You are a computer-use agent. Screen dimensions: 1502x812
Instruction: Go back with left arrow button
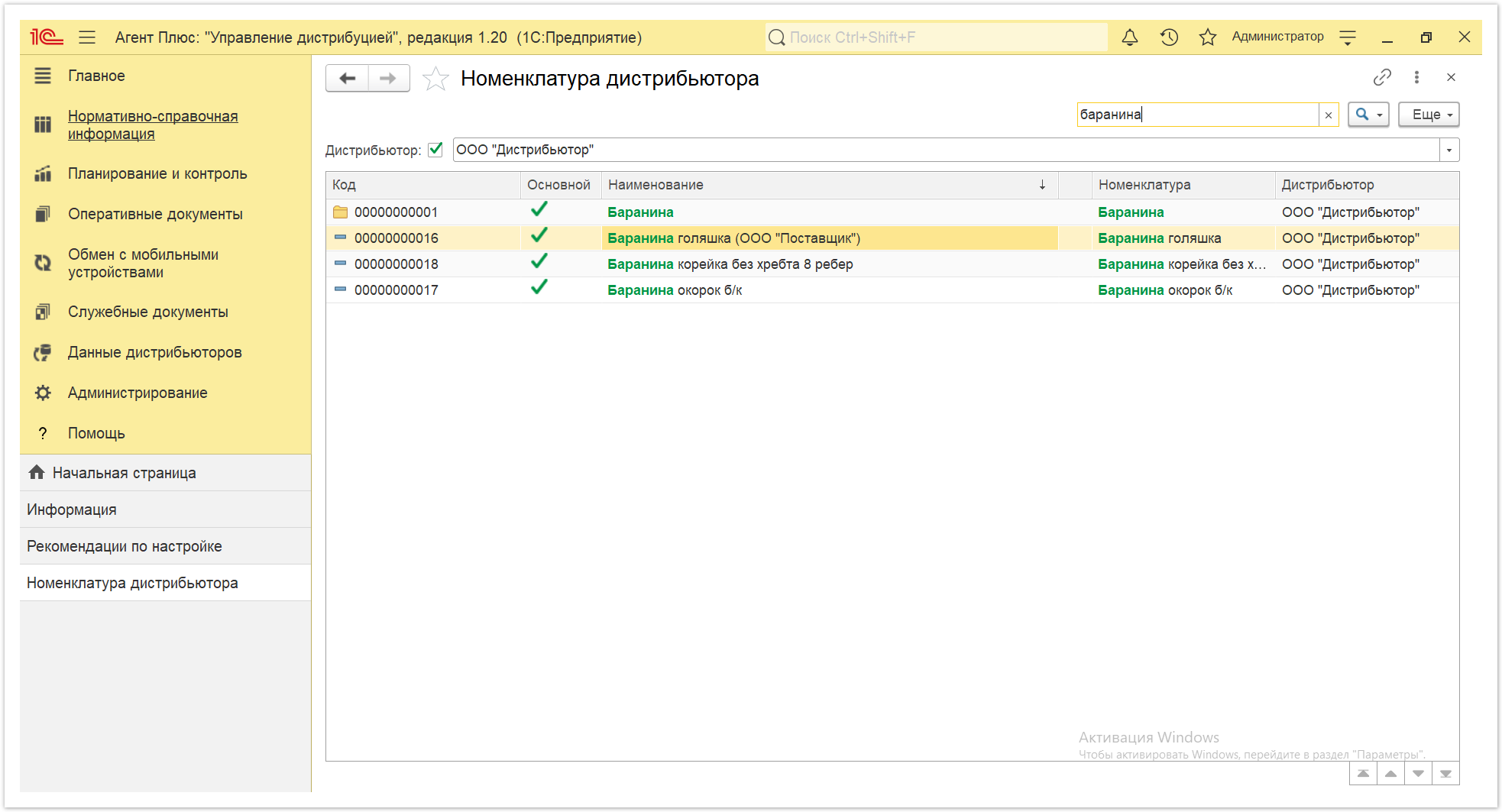pos(348,78)
